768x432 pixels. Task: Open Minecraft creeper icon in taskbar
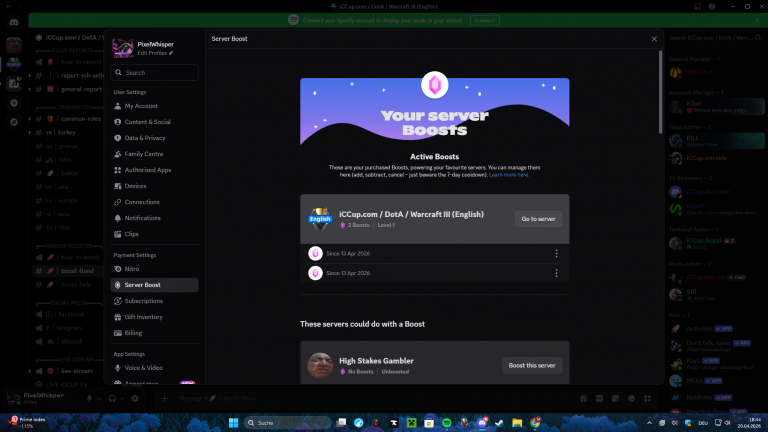pyautogui.click(x=411, y=423)
